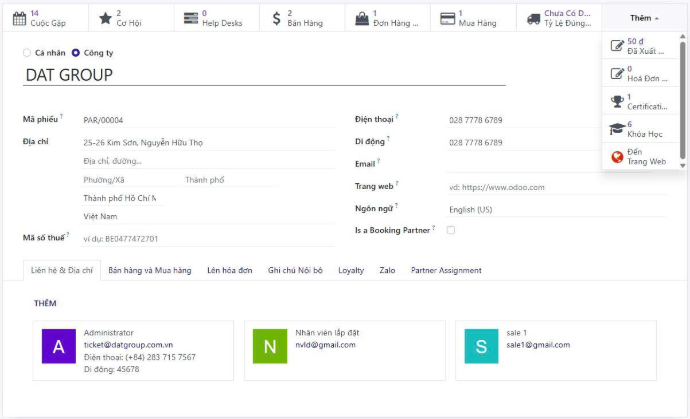Viewport: 690px width, 419px height.
Task: Open Help Desks server icon
Action: (191, 18)
